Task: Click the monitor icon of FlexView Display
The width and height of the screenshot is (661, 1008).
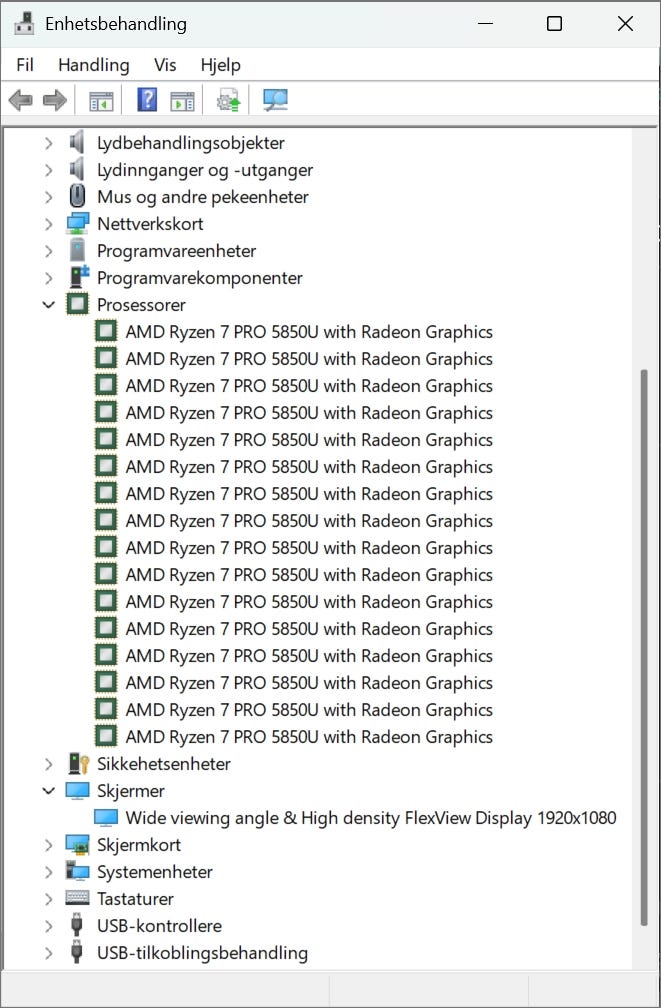Action: [105, 818]
